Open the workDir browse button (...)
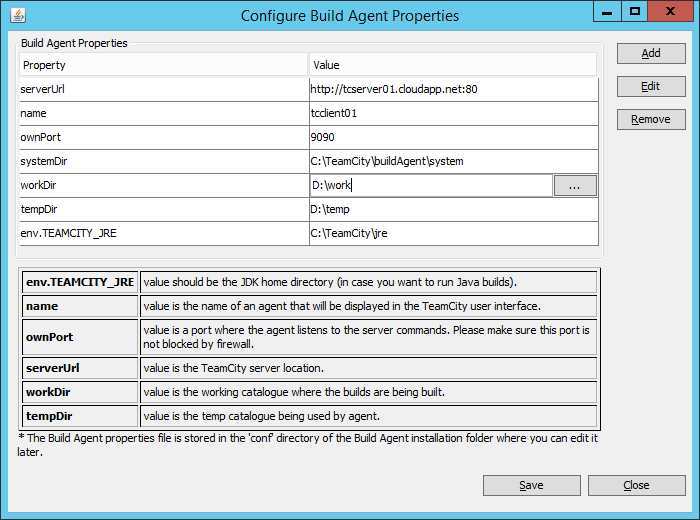The image size is (700, 520). click(575, 186)
